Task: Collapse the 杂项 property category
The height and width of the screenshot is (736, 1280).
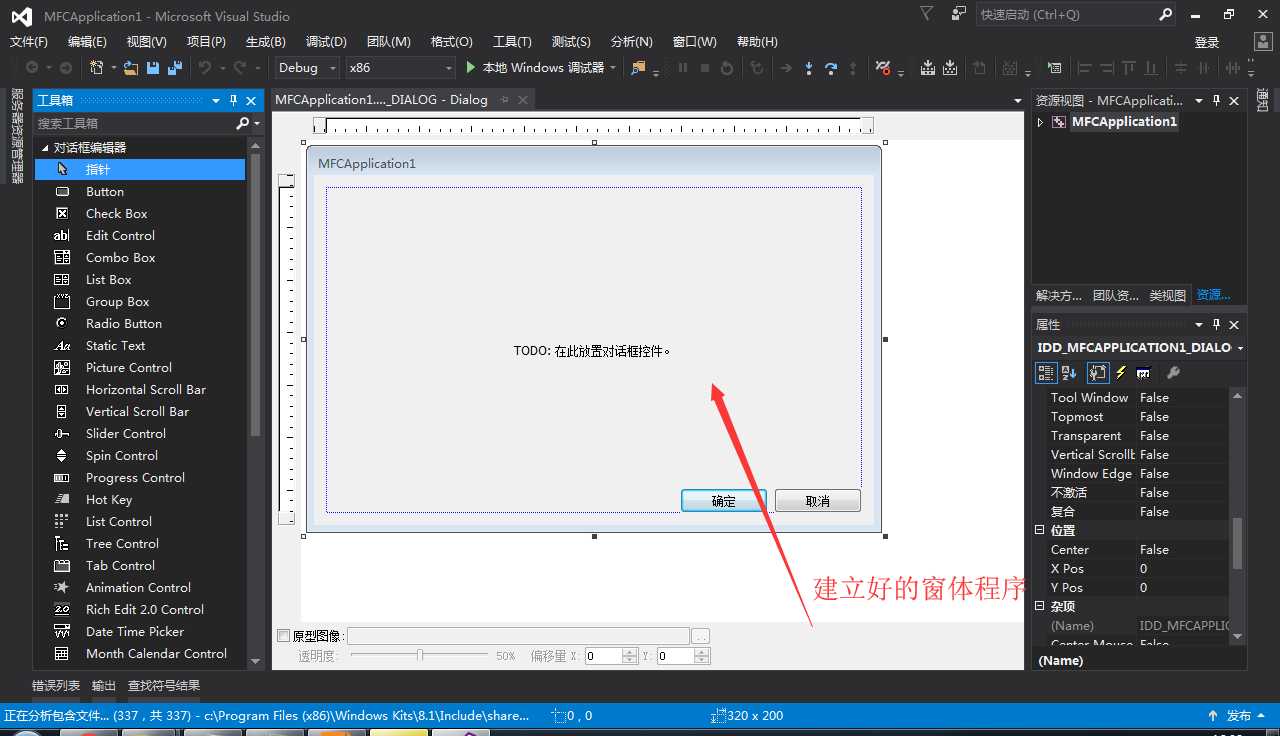Action: pos(1040,607)
